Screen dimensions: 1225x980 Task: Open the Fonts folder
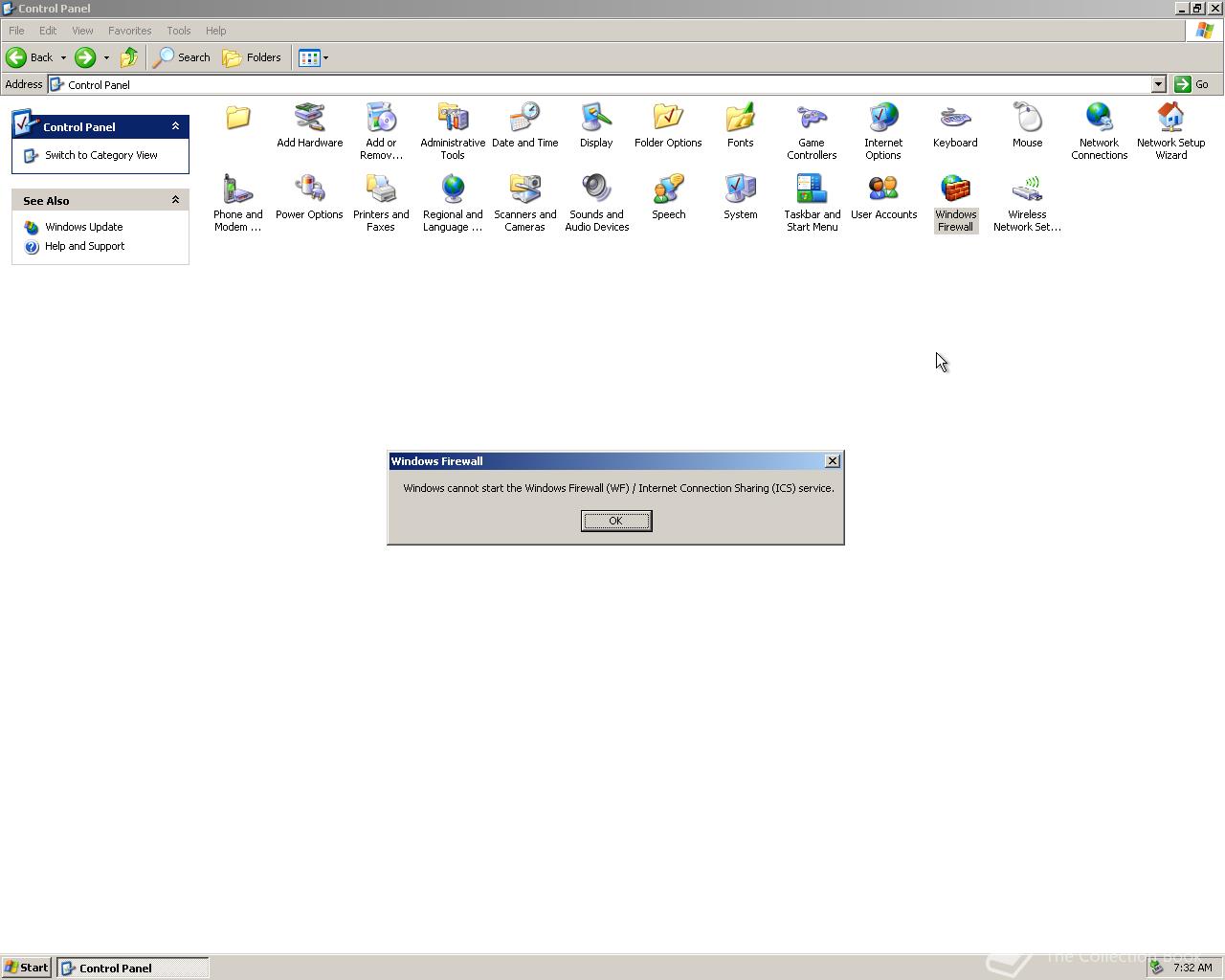(x=740, y=126)
